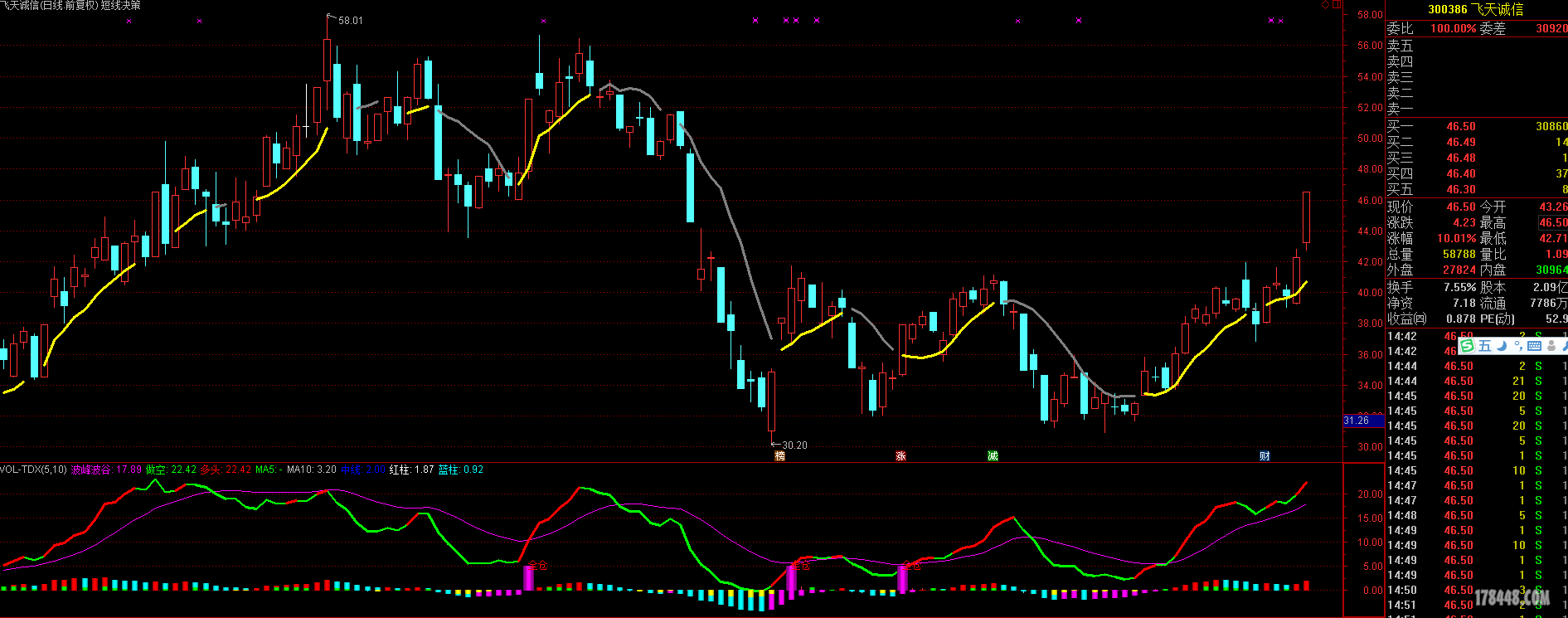Click the 30.20 low price label
The image size is (1568, 618).
(x=794, y=445)
